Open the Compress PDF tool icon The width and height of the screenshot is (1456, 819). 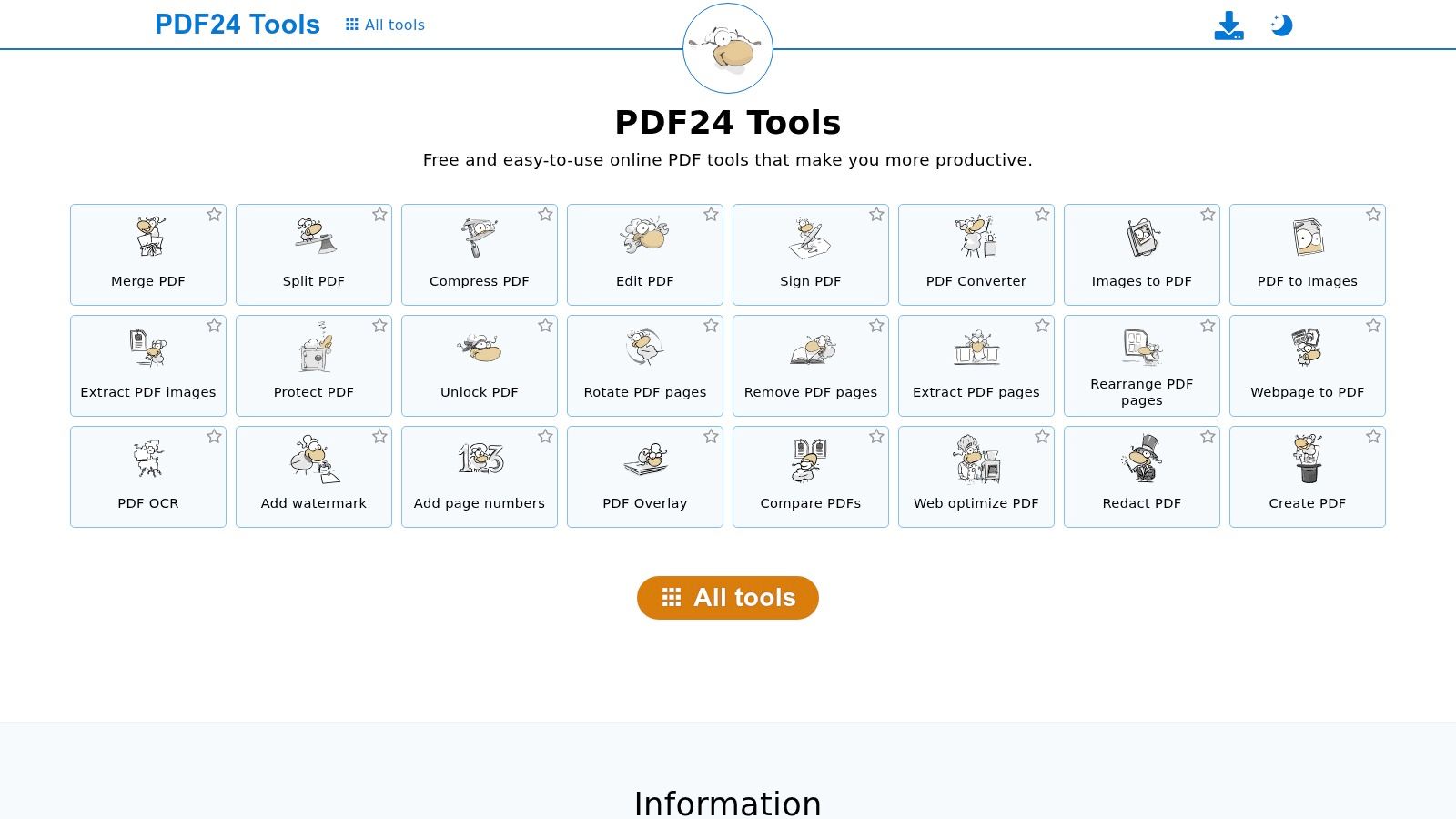pyautogui.click(x=479, y=238)
